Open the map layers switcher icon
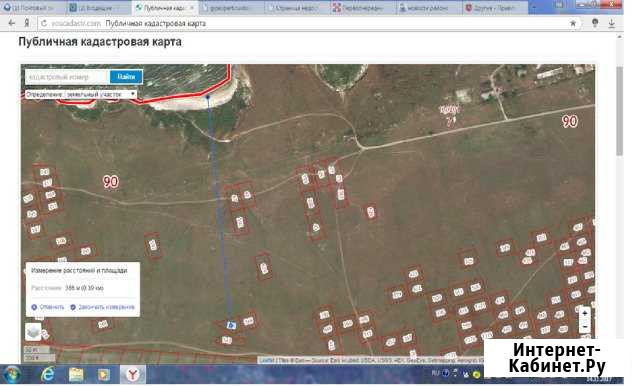 point(34,331)
